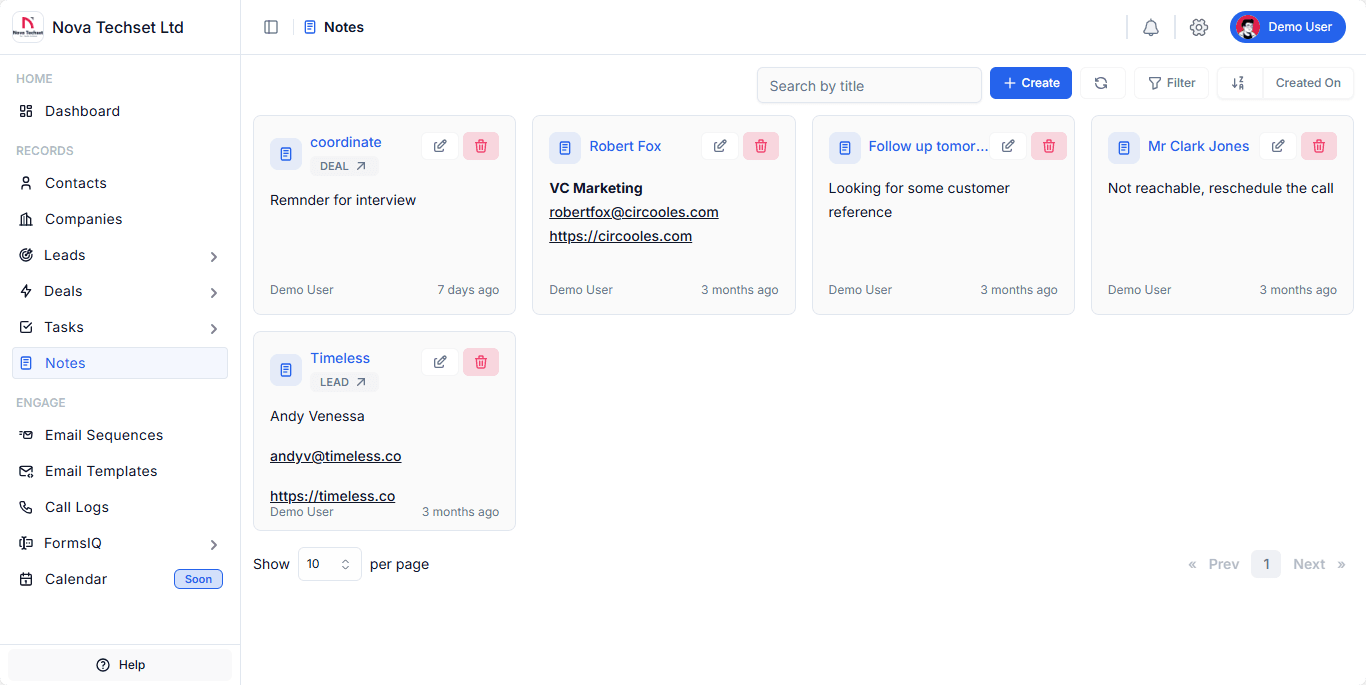Viewport: 1366px width, 685px height.
Task: Open the per page count dropdown
Action: click(329, 564)
